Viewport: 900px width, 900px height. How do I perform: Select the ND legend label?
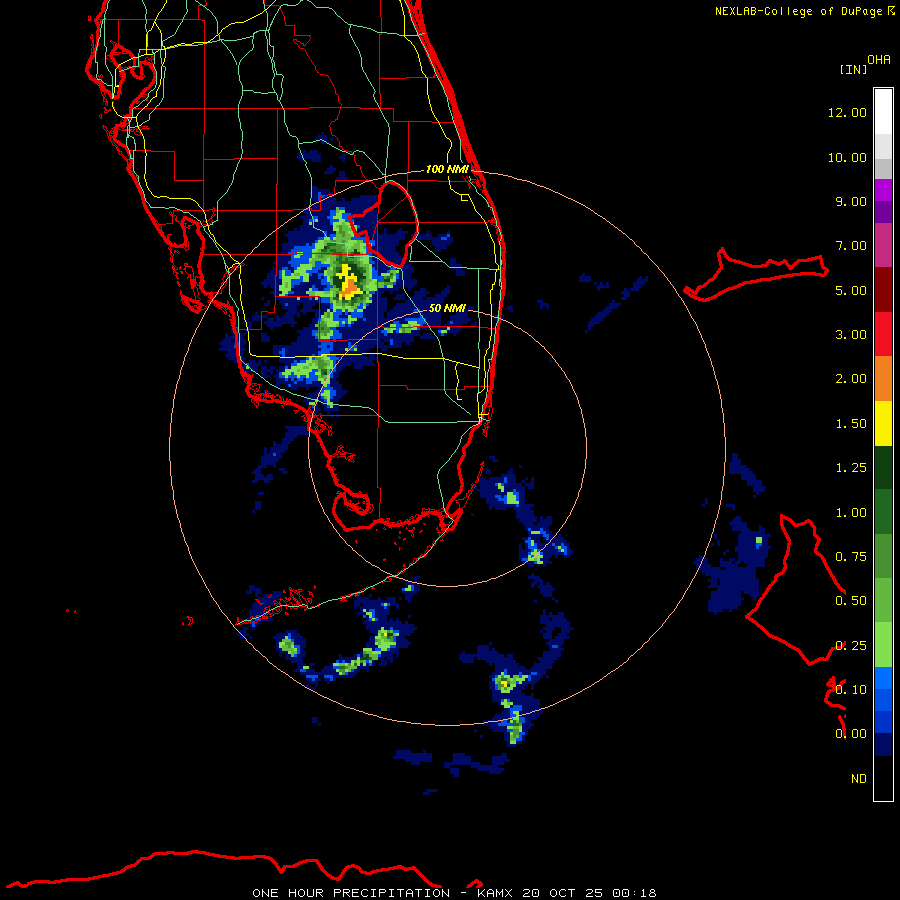point(859,779)
